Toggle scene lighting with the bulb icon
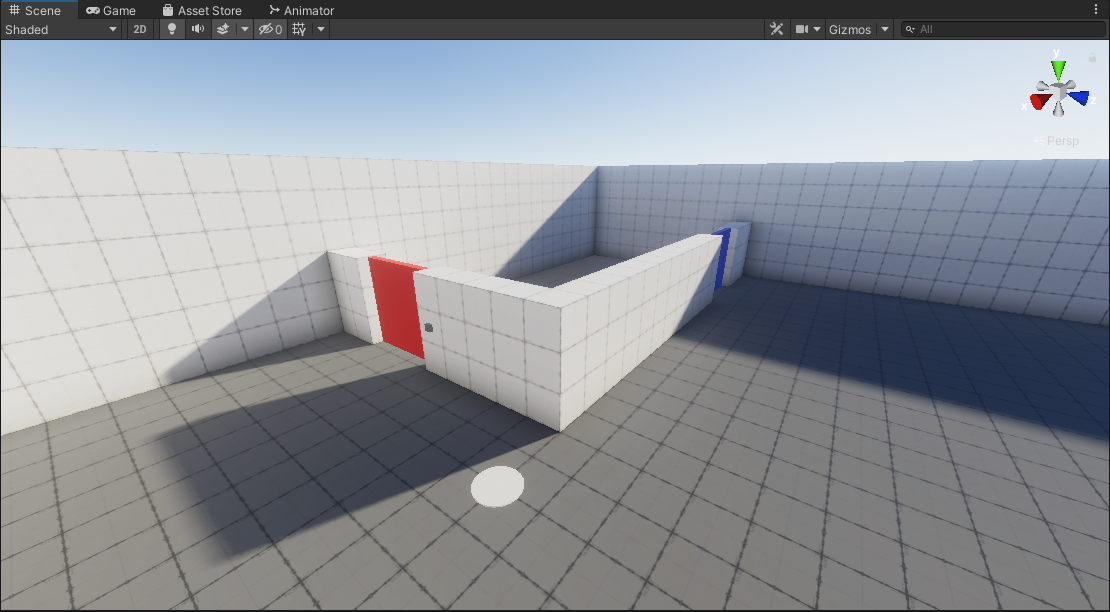This screenshot has width=1110, height=612. click(x=171, y=29)
